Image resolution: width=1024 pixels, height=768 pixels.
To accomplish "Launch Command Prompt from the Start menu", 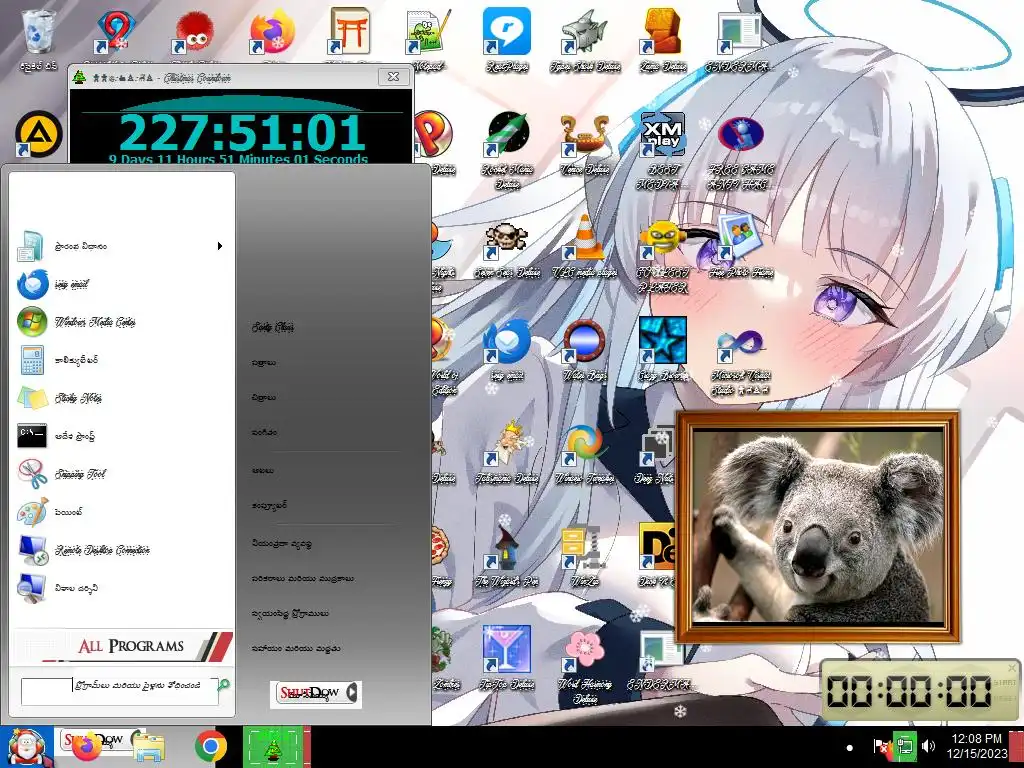I will click(122, 436).
